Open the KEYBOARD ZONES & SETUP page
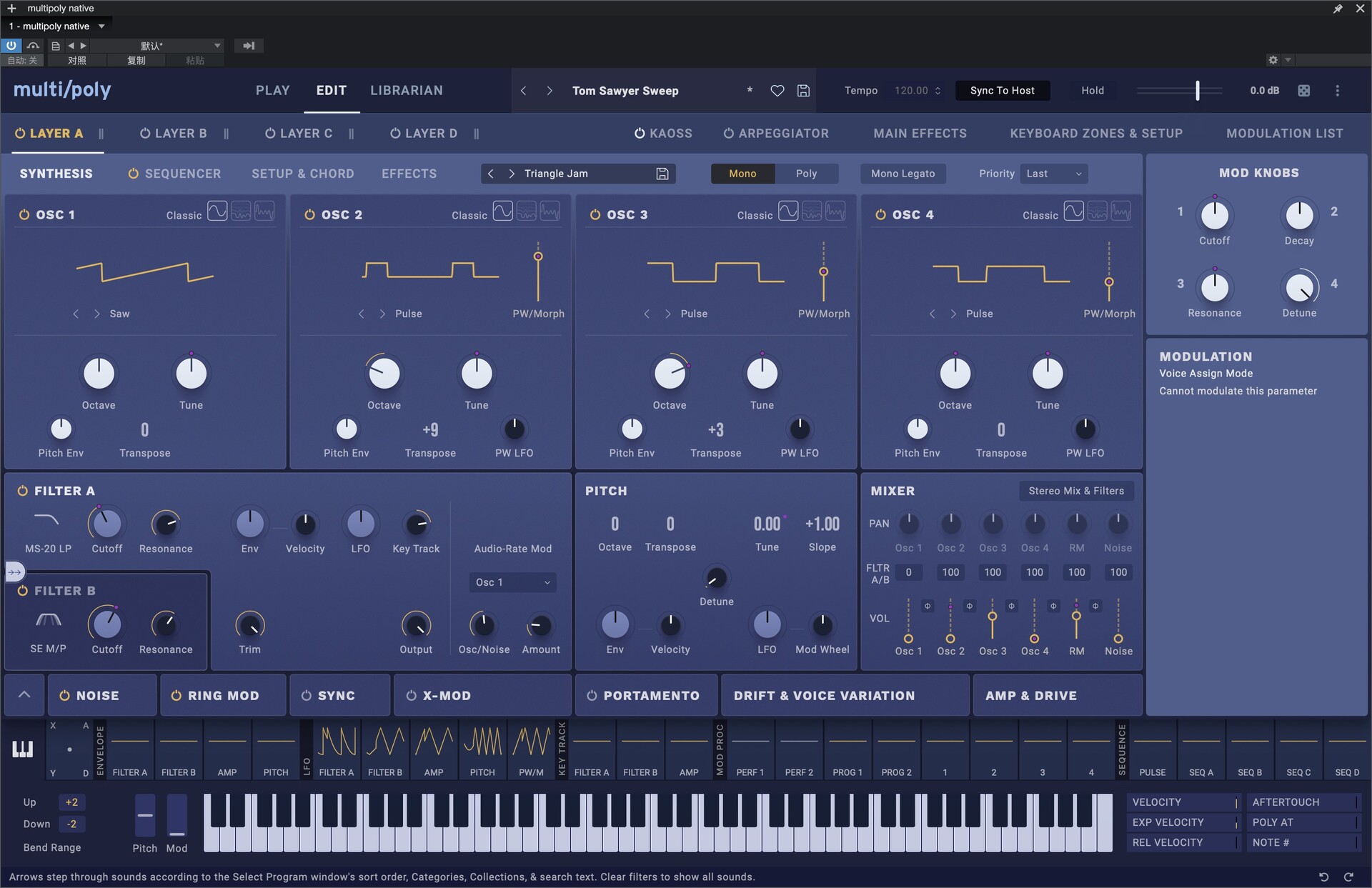1372x888 pixels. [x=1096, y=134]
